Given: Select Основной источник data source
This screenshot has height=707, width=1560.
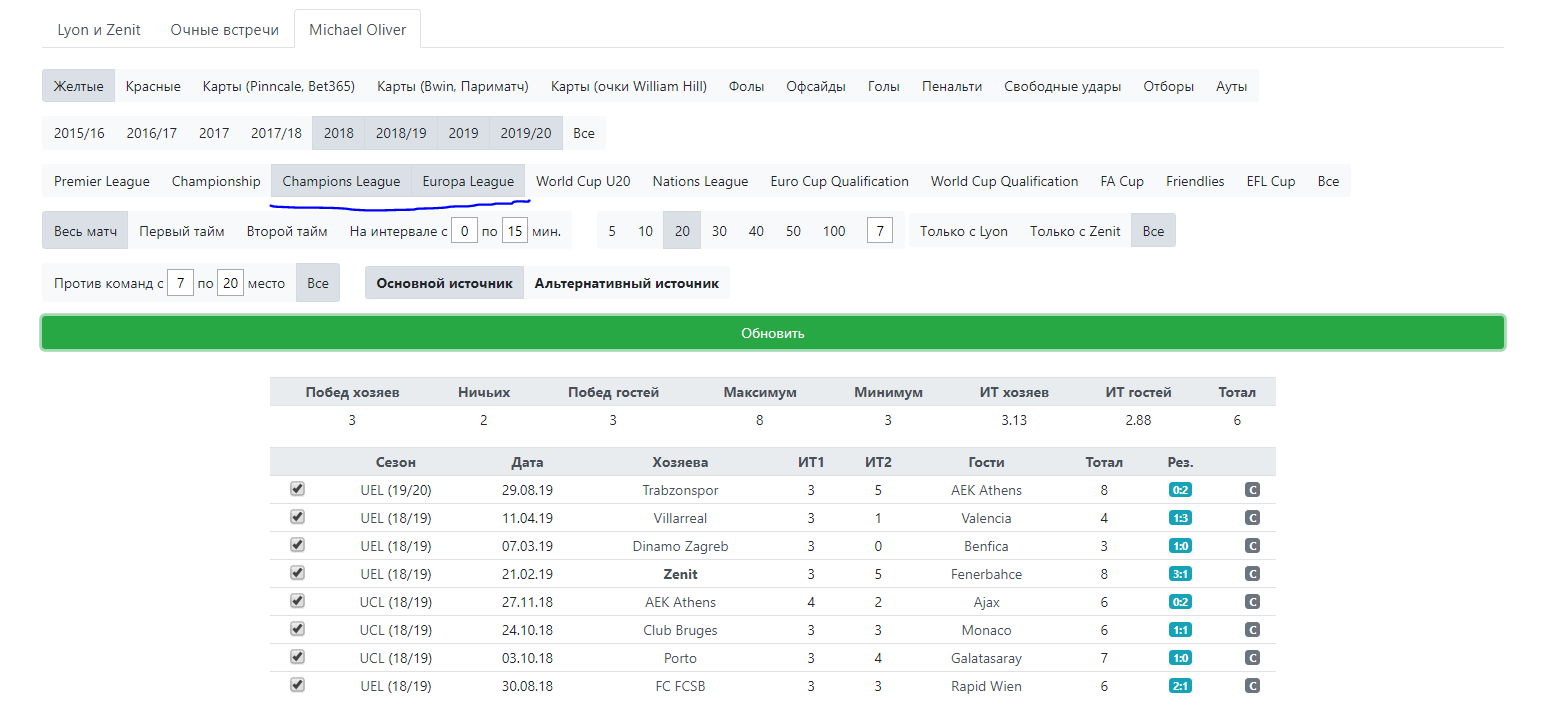Looking at the screenshot, I should 444,283.
